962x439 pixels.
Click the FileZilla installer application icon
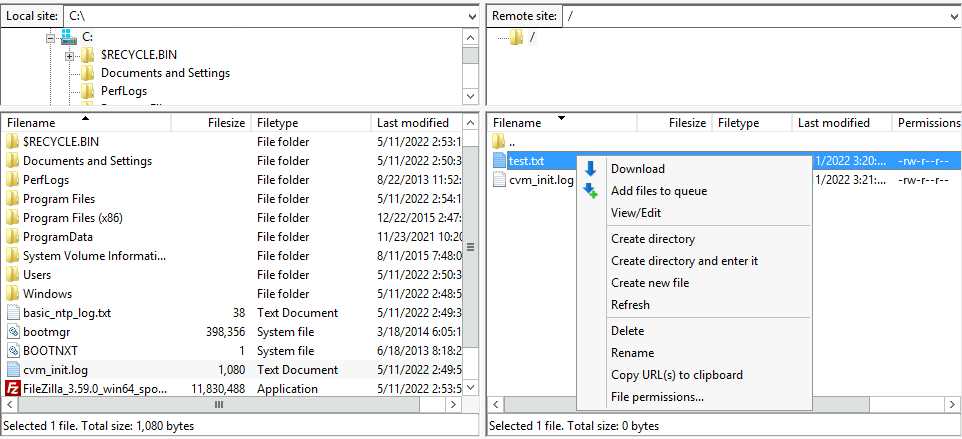(x=13, y=389)
